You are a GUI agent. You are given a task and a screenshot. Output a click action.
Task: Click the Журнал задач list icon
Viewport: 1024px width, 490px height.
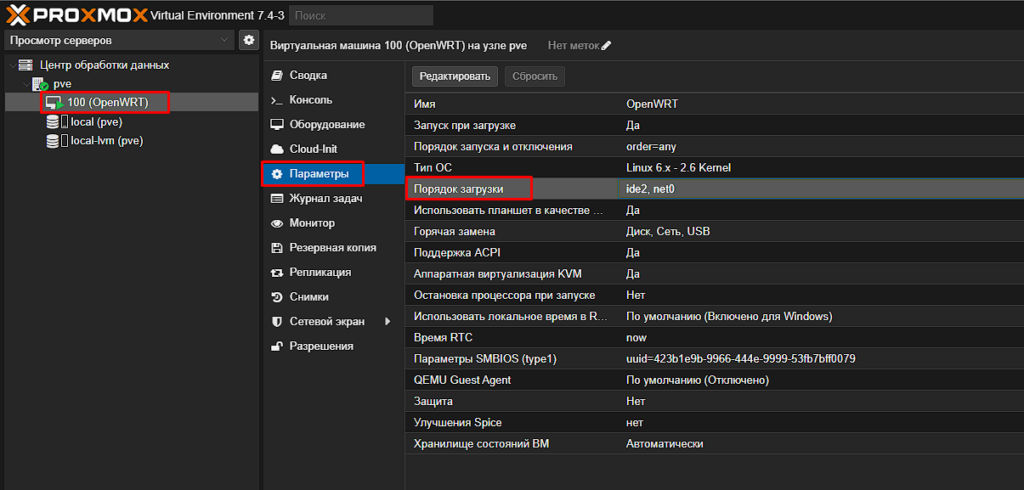277,199
